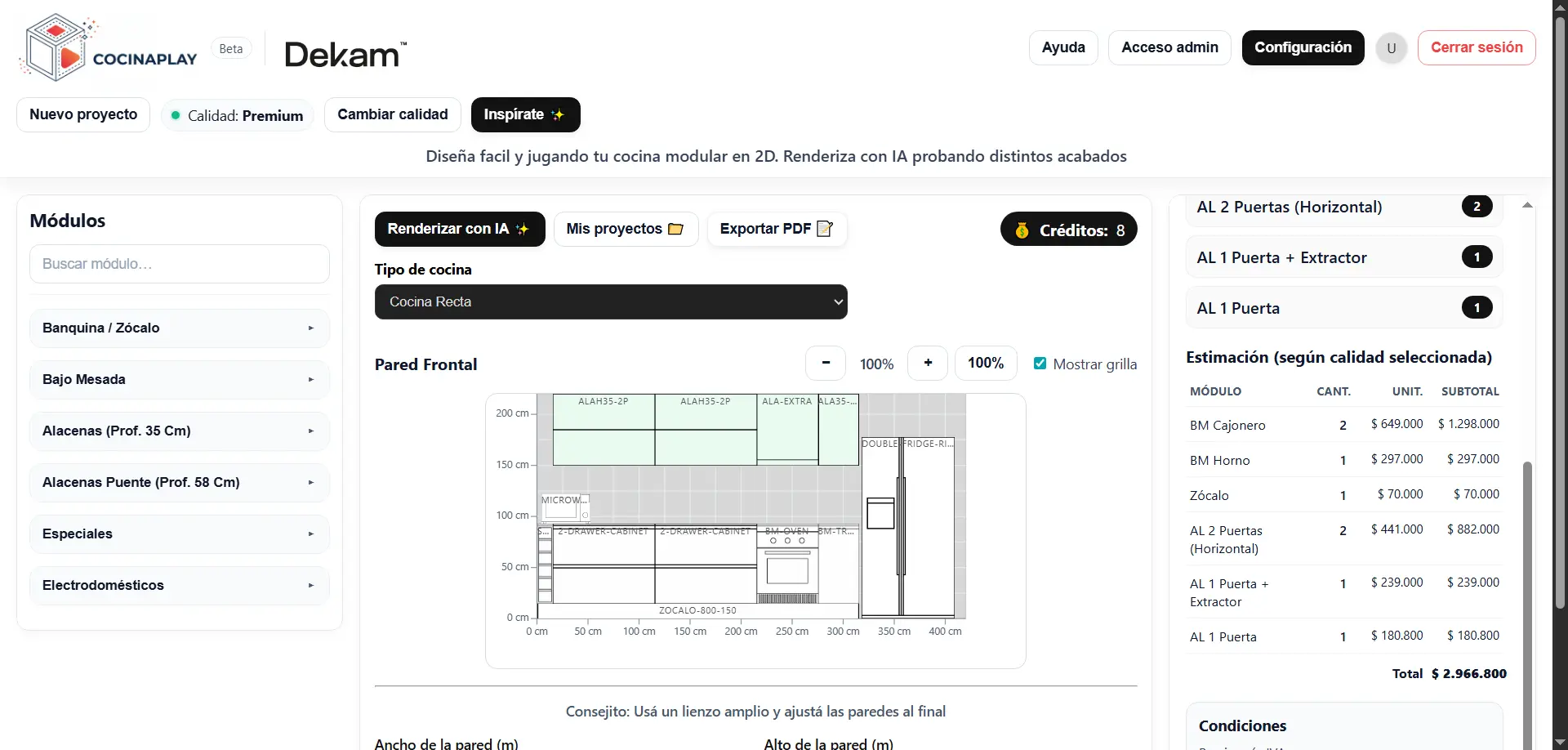Click the Créditos coin badge
The image size is (1568, 750).
[1068, 230]
